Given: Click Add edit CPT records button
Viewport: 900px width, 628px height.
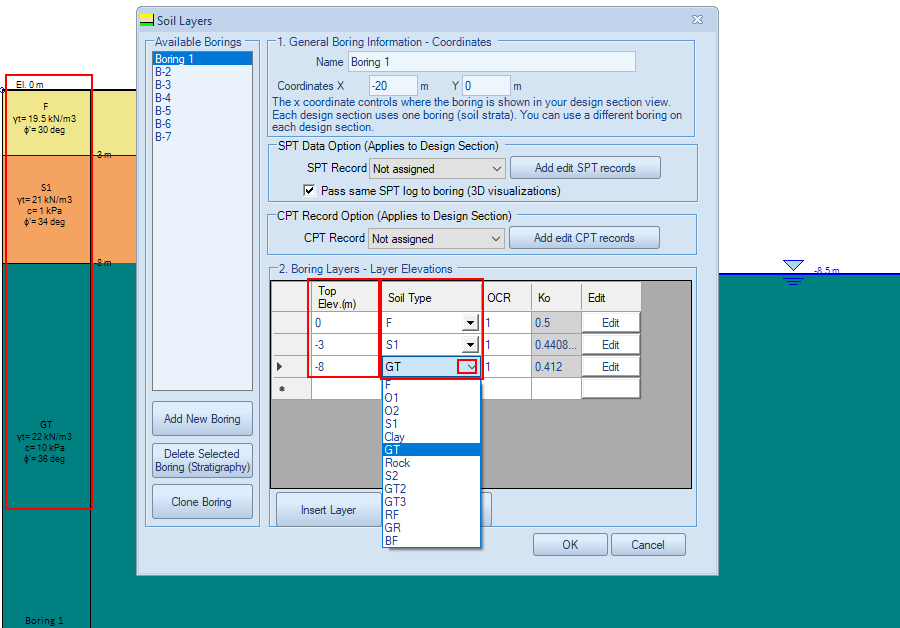Looking at the screenshot, I should click(x=584, y=238).
